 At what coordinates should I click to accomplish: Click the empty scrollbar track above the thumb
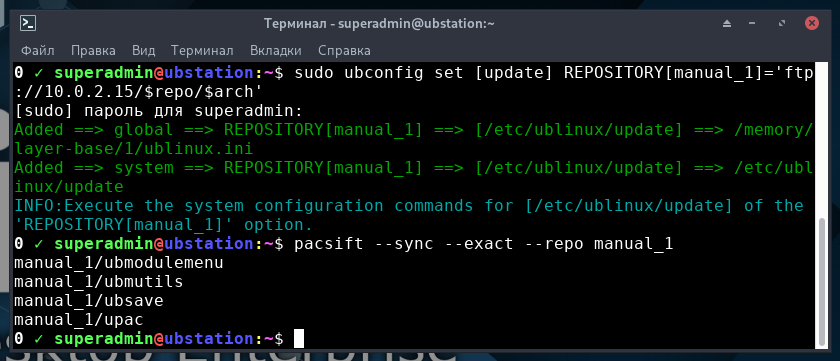coord(824,139)
